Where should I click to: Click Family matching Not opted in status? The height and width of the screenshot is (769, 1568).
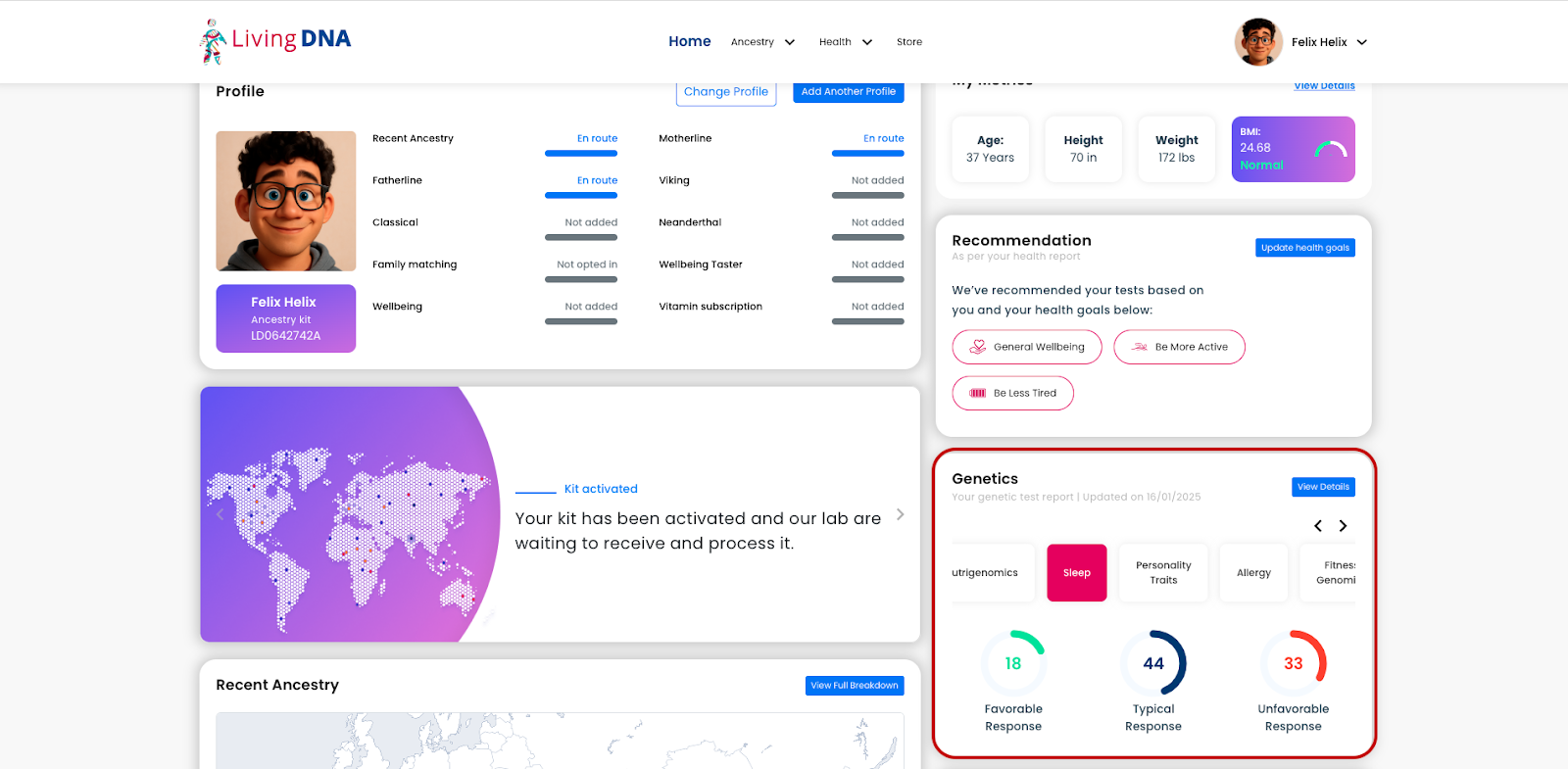click(x=587, y=264)
